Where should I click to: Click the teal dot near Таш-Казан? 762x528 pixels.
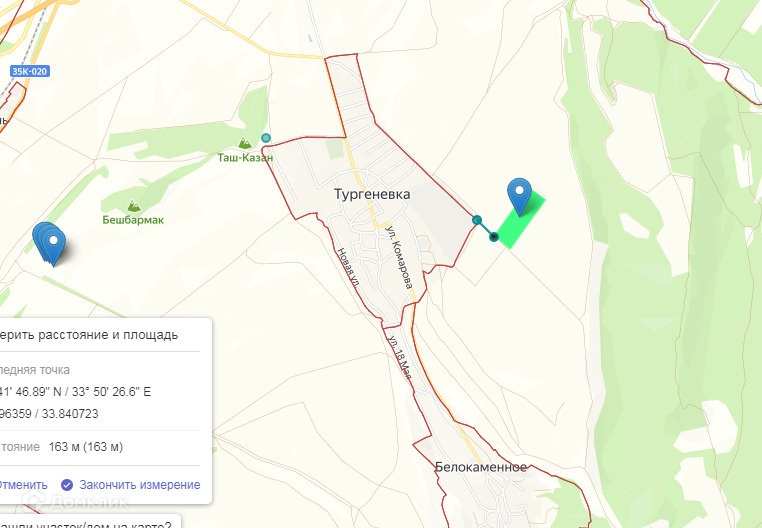click(266, 138)
